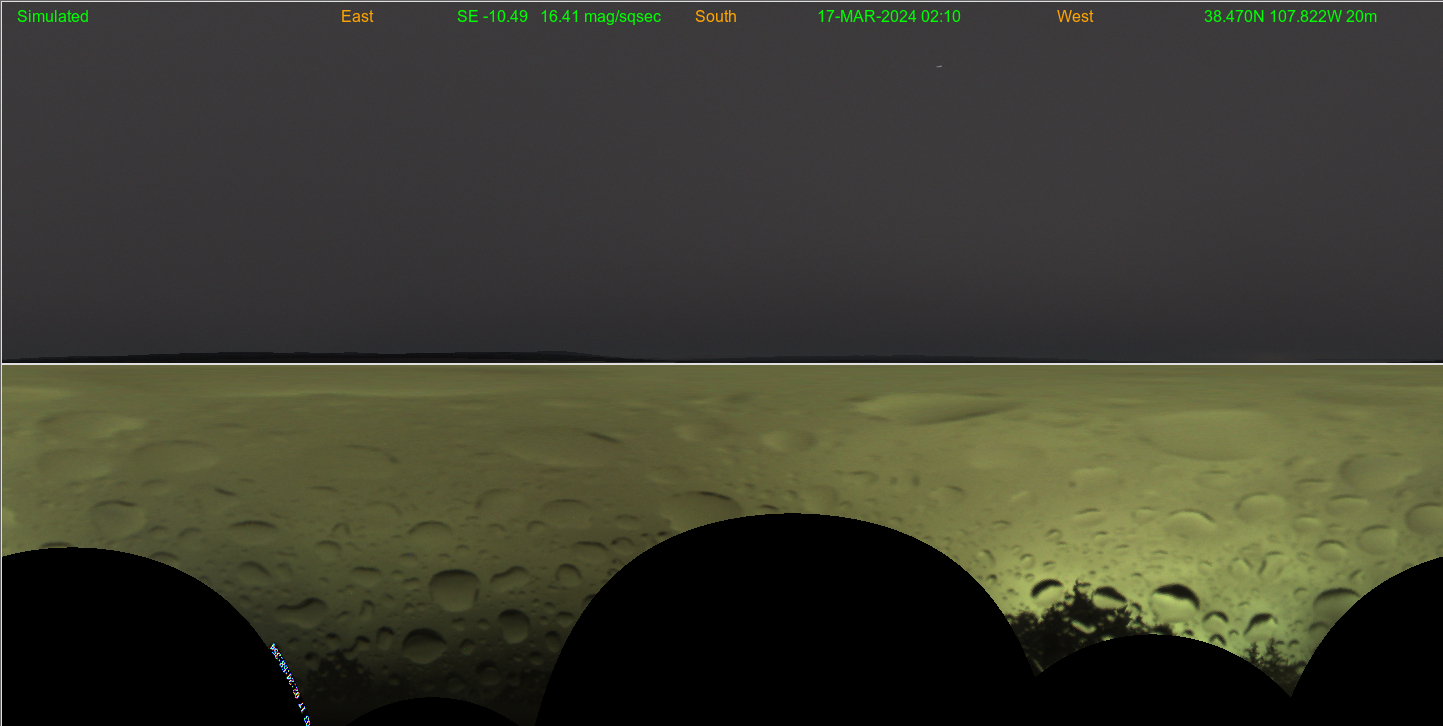Click the 38.470N 107.822W location coordinates
Viewport: 1443px width, 726px height.
pyautogui.click(x=1290, y=17)
